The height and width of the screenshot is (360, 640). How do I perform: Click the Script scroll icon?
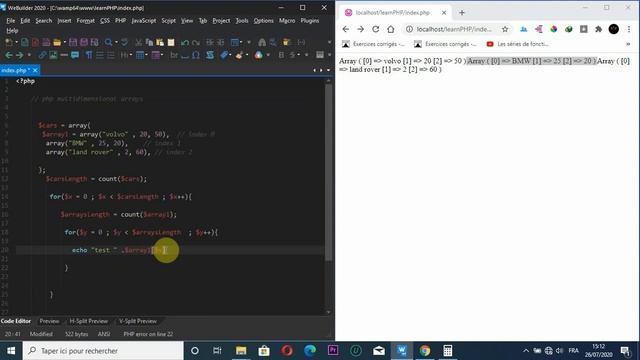coord(210,55)
